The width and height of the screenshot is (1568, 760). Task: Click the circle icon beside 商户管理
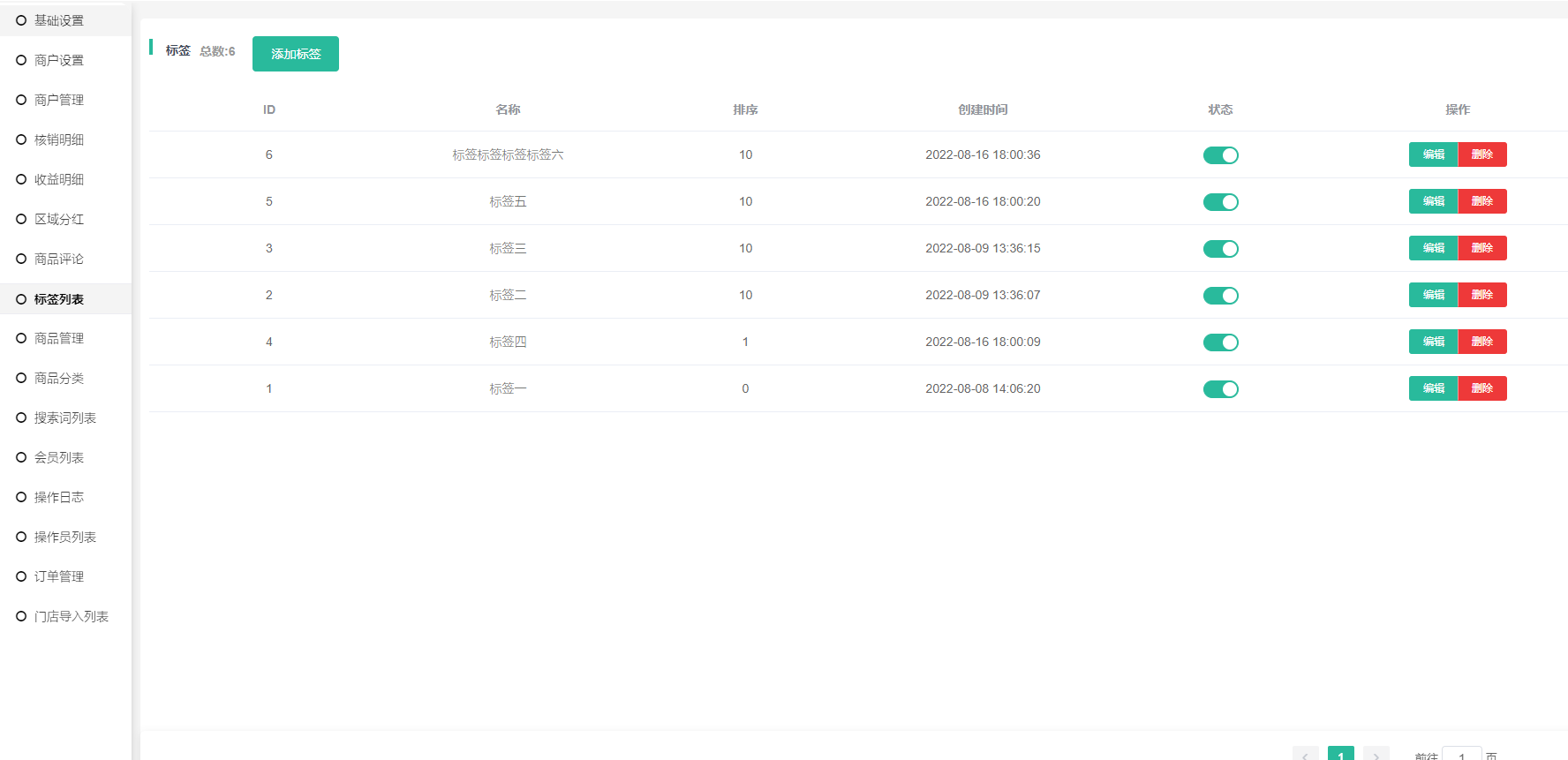(21, 100)
